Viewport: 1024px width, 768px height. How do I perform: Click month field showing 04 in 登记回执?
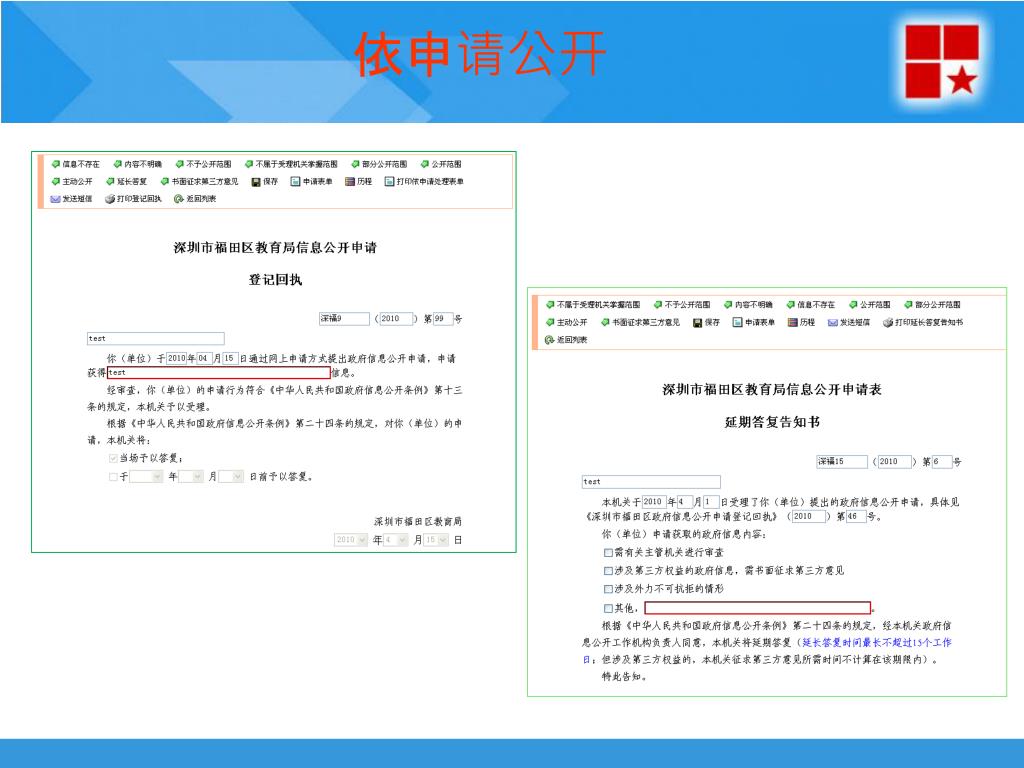(x=204, y=359)
